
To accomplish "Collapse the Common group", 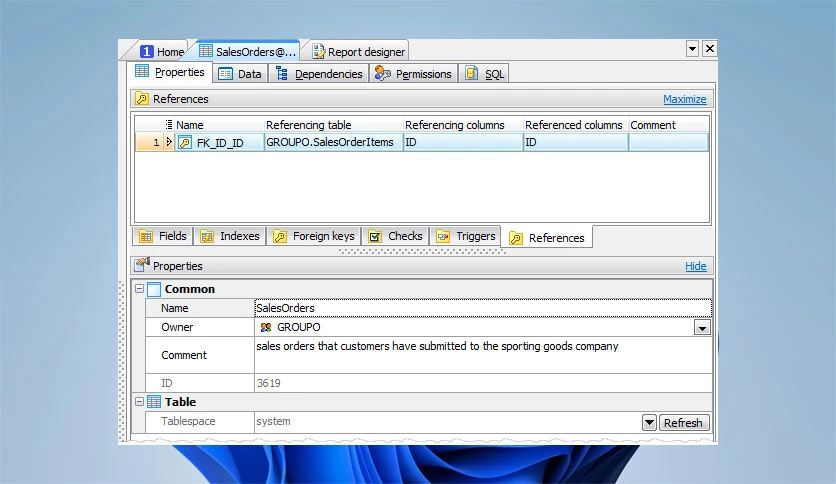I will click(139, 288).
